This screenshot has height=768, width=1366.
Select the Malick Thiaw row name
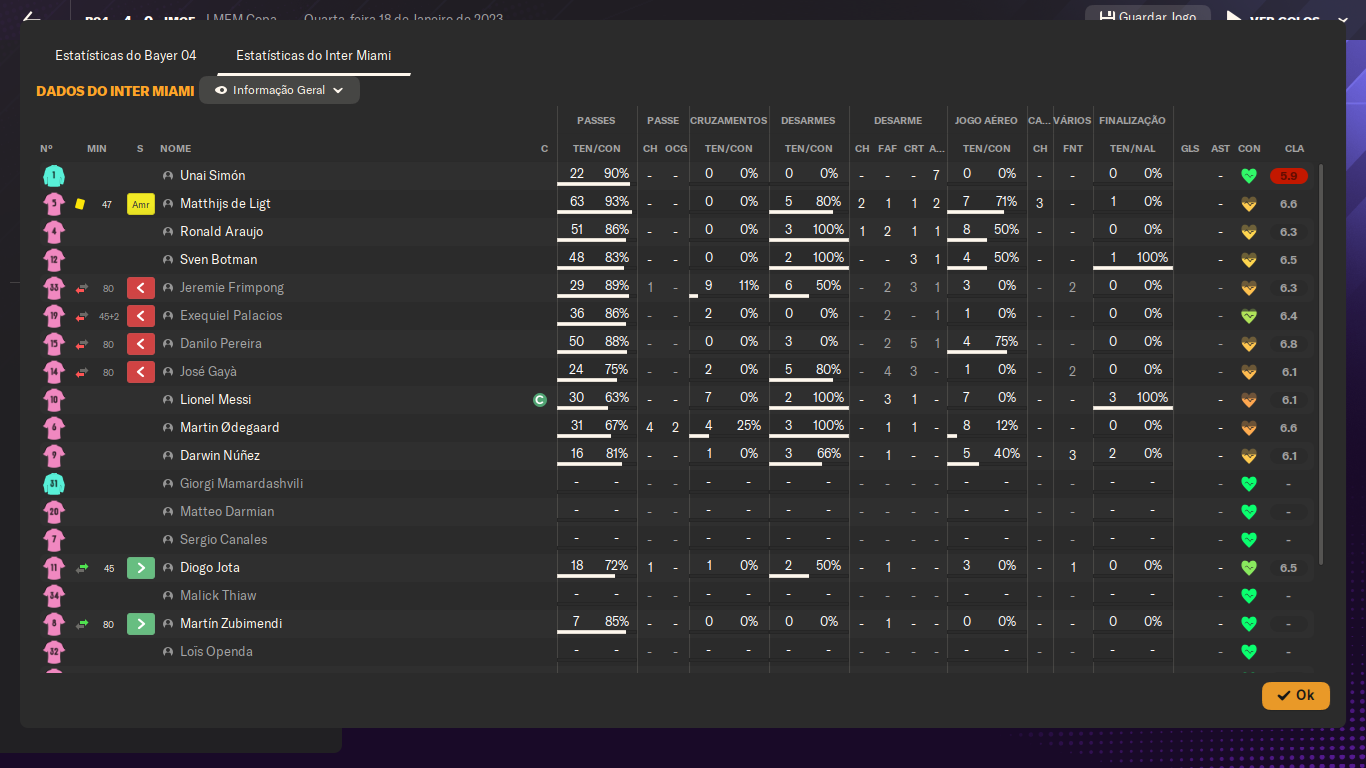click(x=218, y=596)
